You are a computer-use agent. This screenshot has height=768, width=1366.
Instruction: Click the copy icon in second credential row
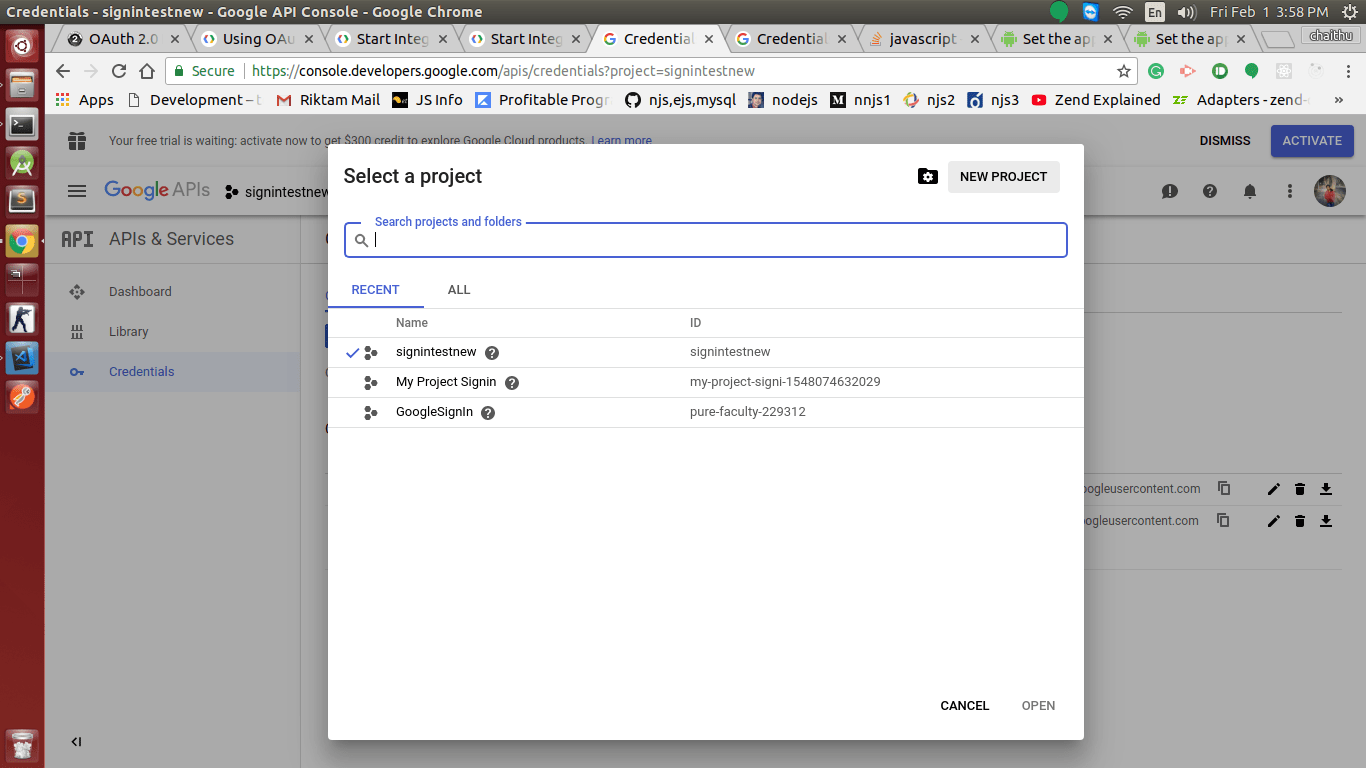point(1223,521)
